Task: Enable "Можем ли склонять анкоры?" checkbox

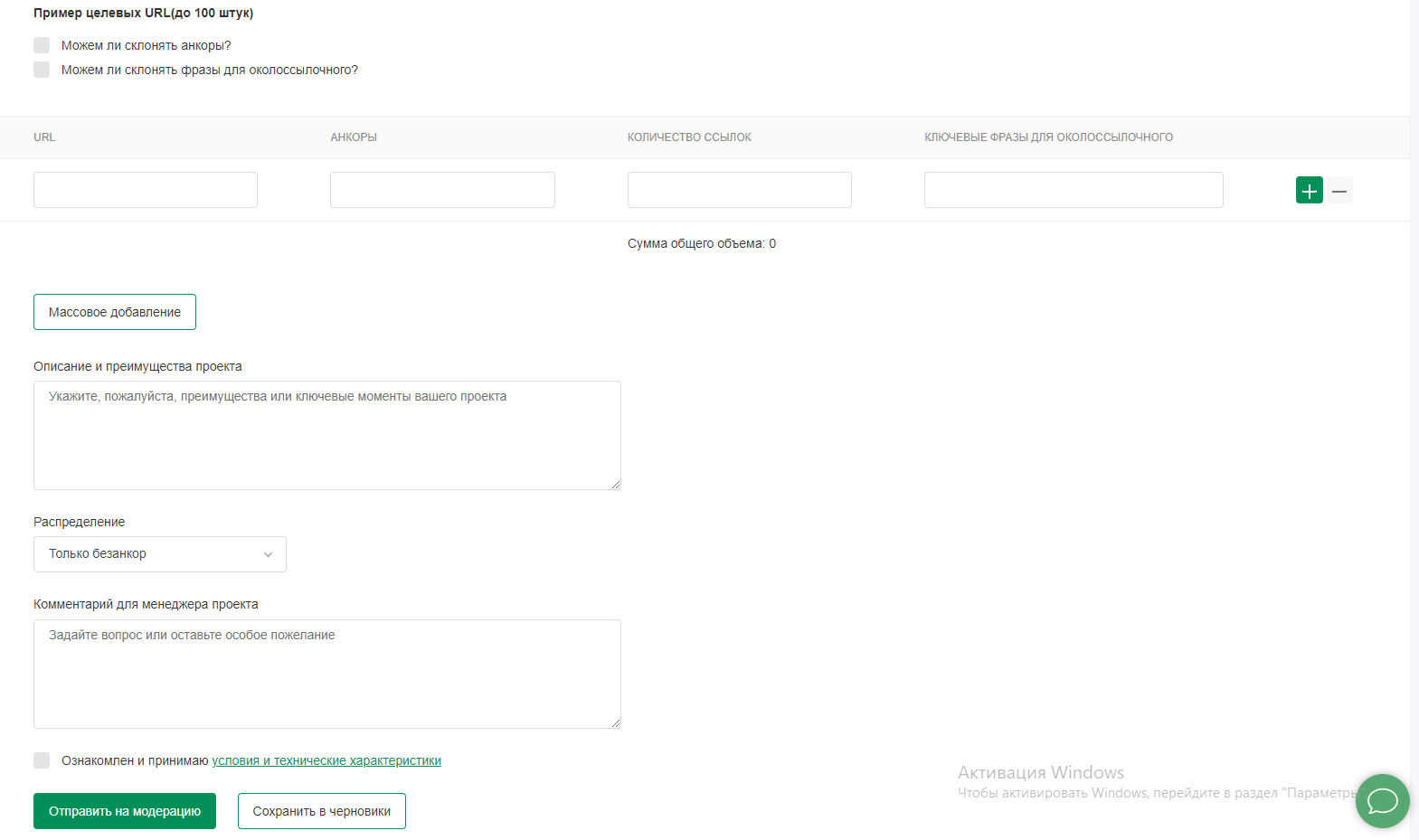Action: (42, 45)
